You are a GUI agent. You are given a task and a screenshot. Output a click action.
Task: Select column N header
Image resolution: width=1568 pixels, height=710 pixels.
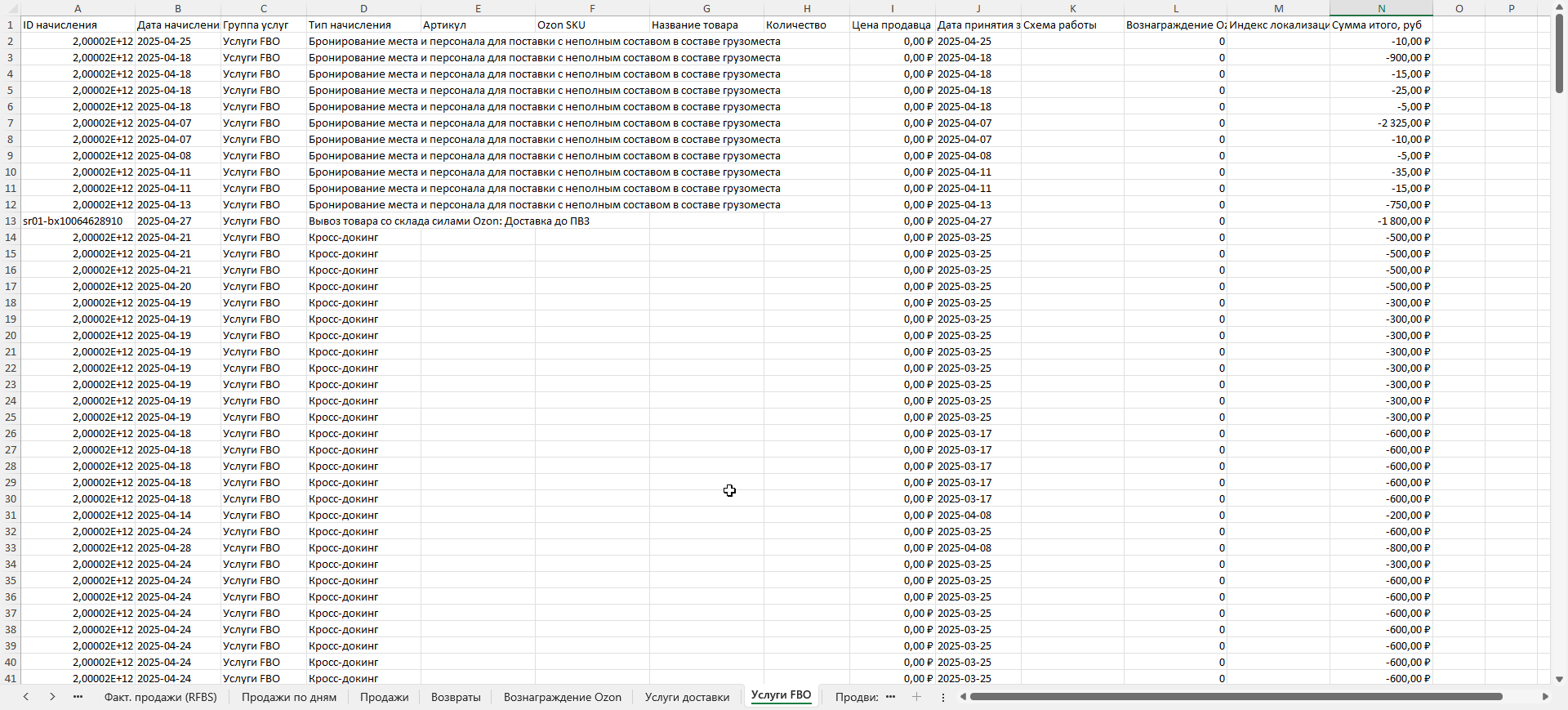pyautogui.click(x=1381, y=8)
